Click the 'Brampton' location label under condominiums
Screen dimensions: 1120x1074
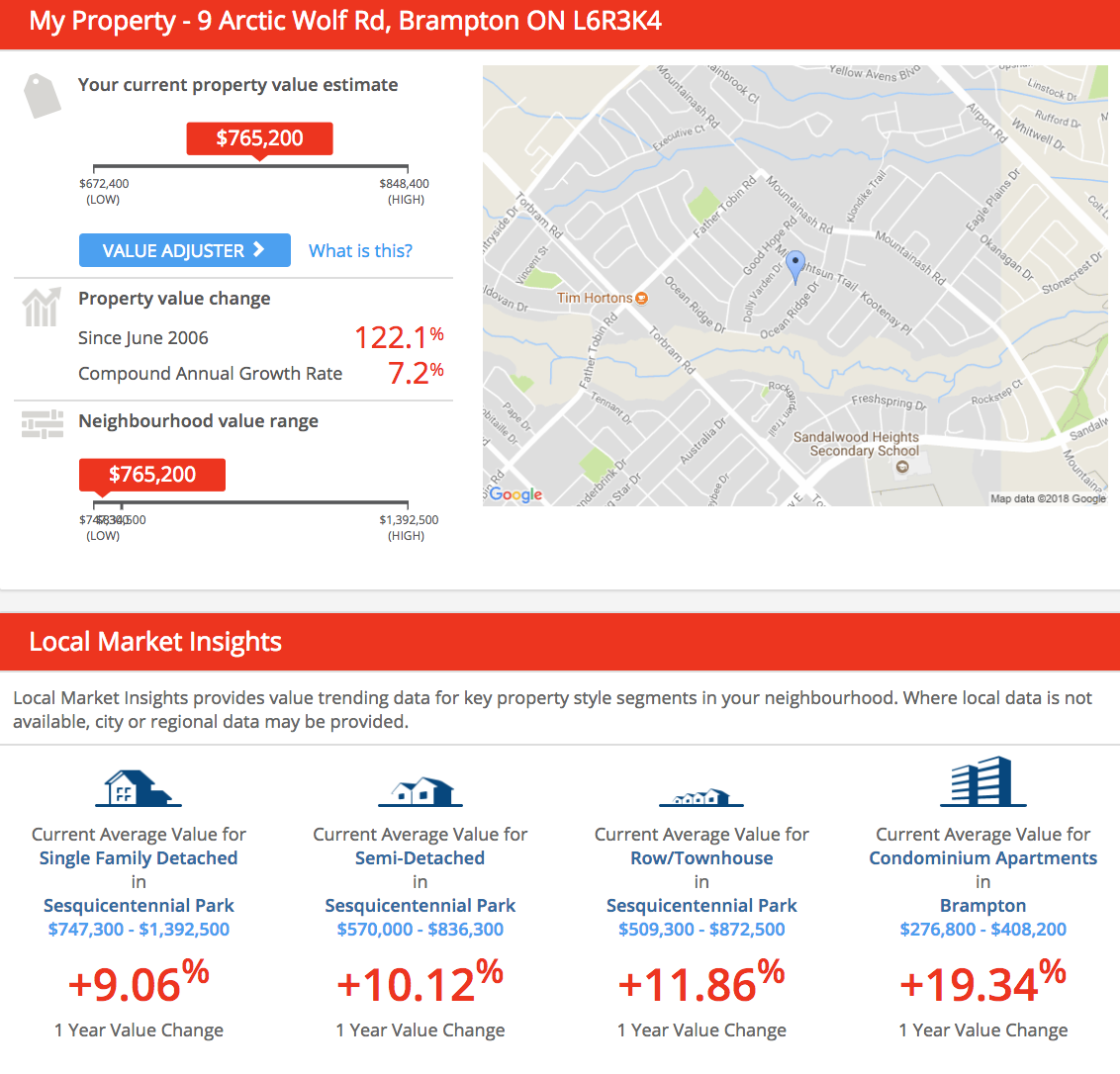(x=982, y=906)
